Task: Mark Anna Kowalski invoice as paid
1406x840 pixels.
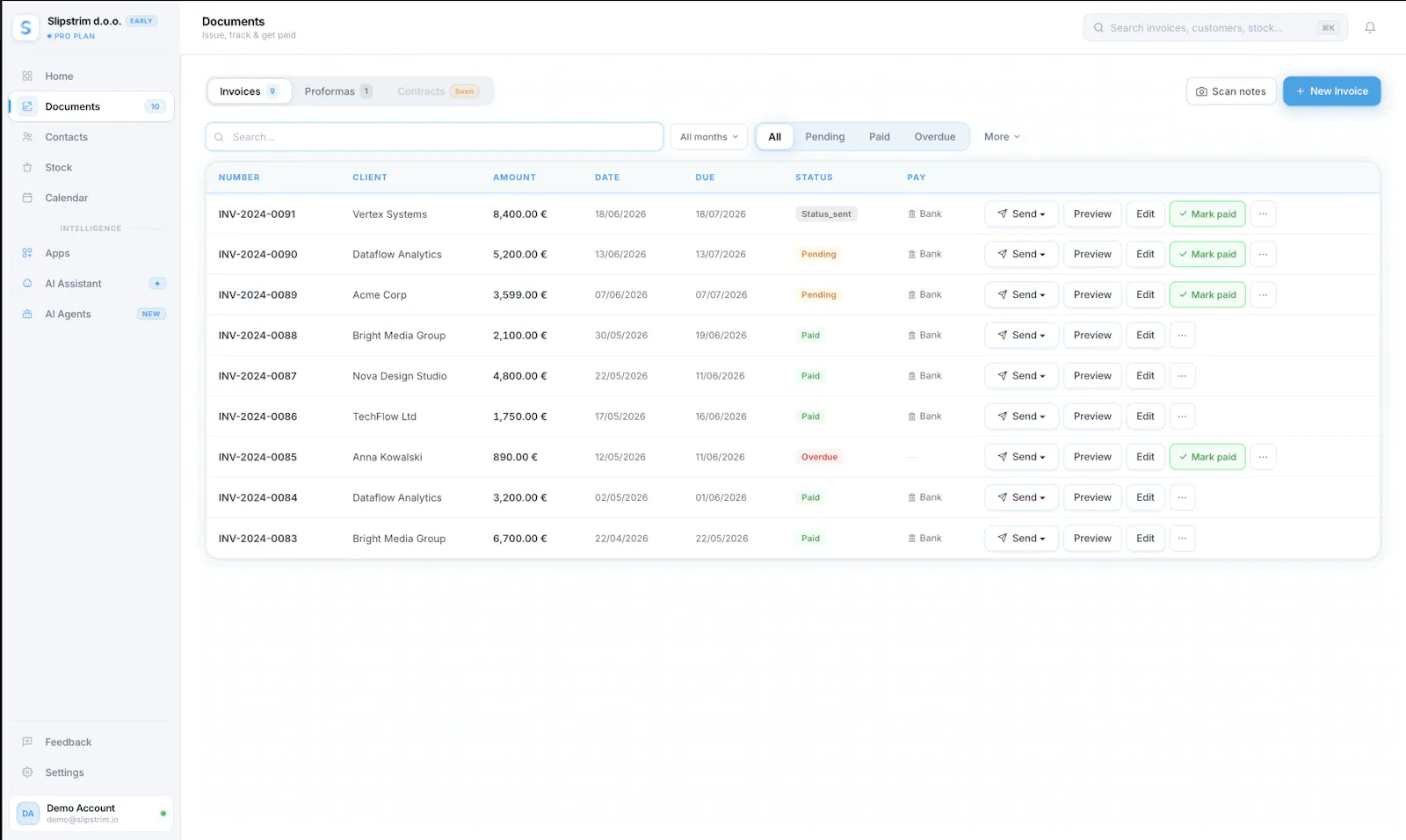Action: click(x=1207, y=457)
